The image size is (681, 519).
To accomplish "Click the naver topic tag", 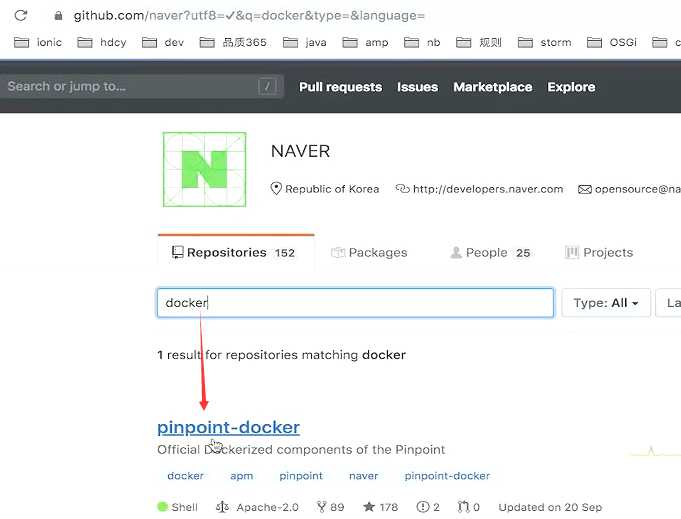I will tap(364, 476).
